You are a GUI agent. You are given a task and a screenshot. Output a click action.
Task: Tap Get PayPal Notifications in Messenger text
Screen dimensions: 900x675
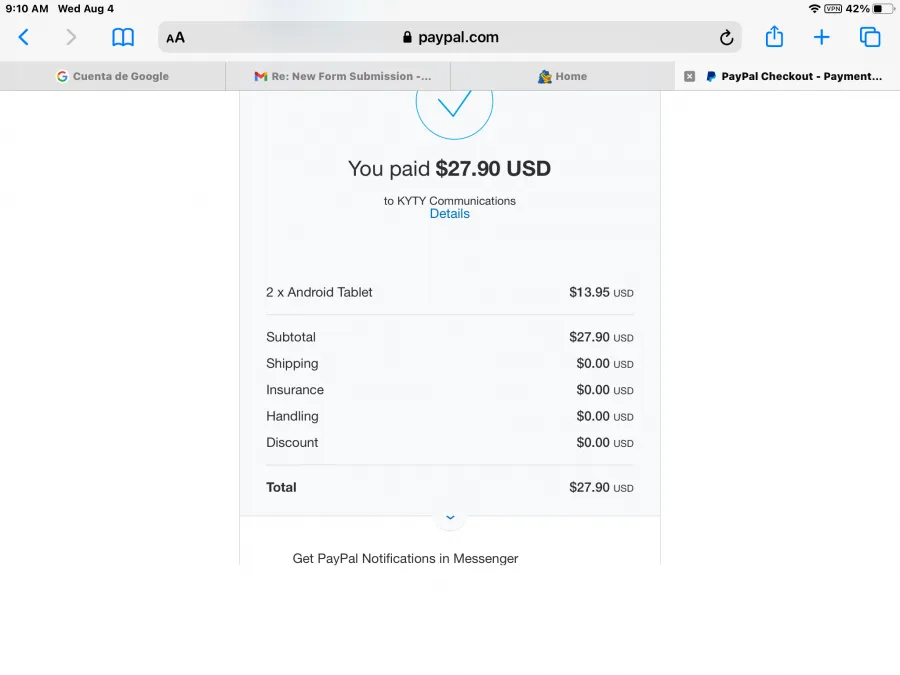click(405, 558)
